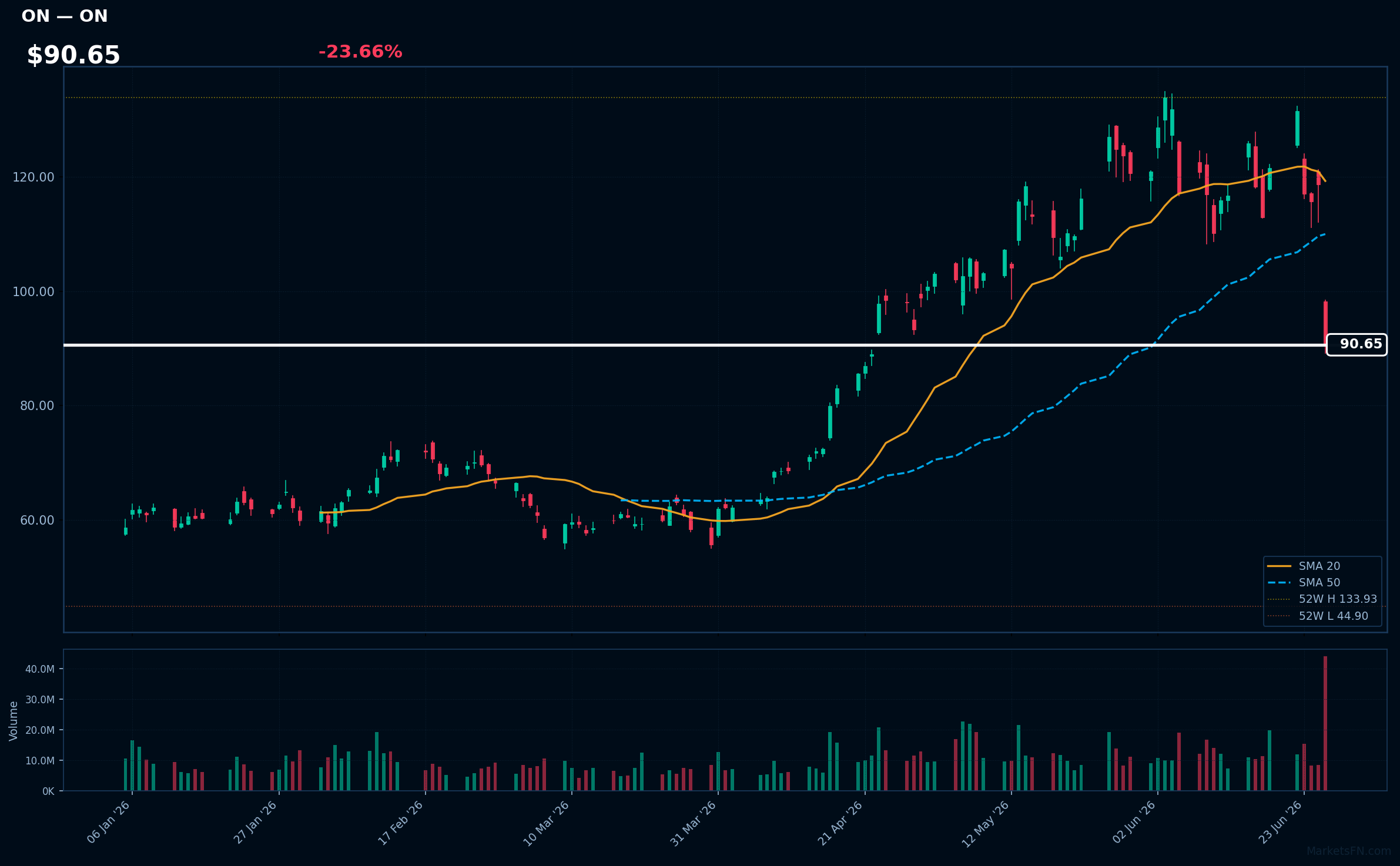Click the Volume axis title
The height and width of the screenshot is (866, 1400).
pyautogui.click(x=14, y=721)
